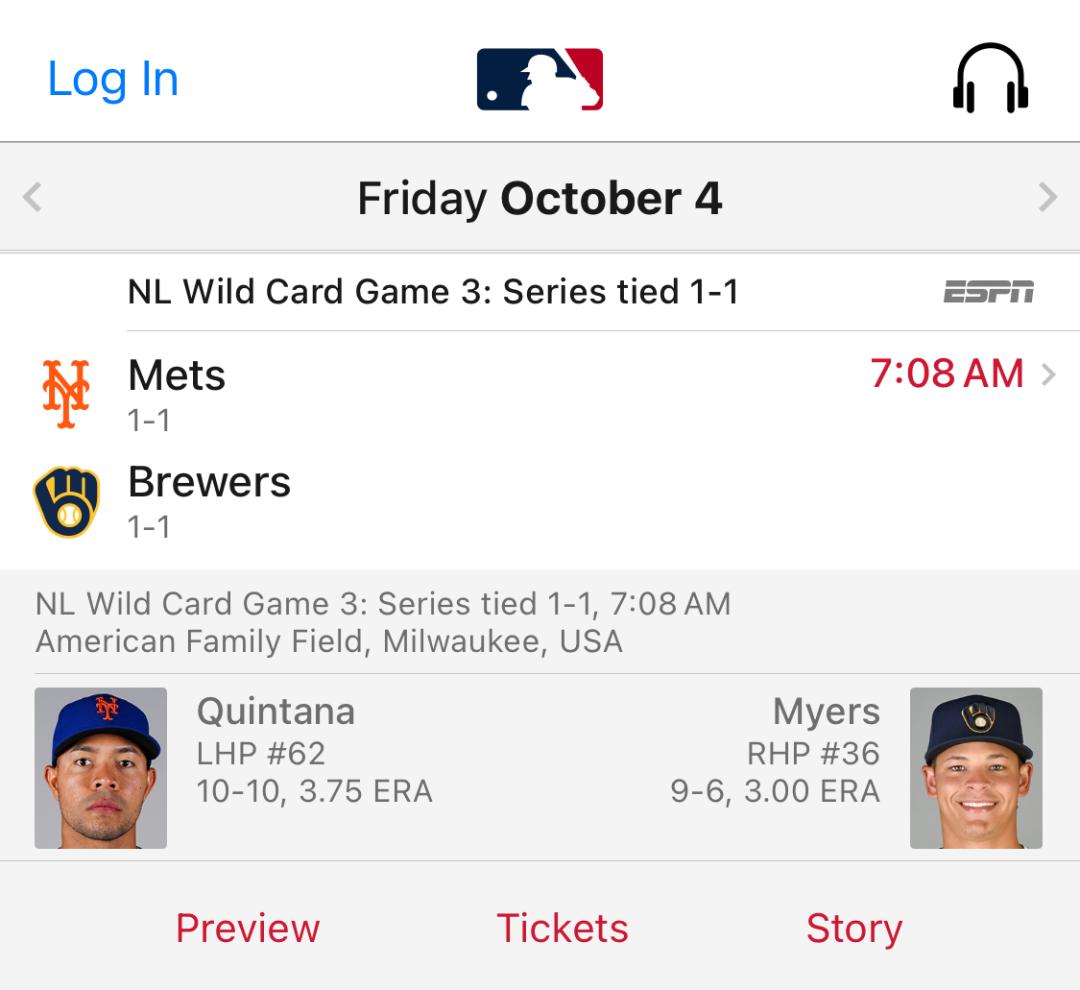Tap the Mets team logo
The image size is (1080, 990).
[x=66, y=394]
